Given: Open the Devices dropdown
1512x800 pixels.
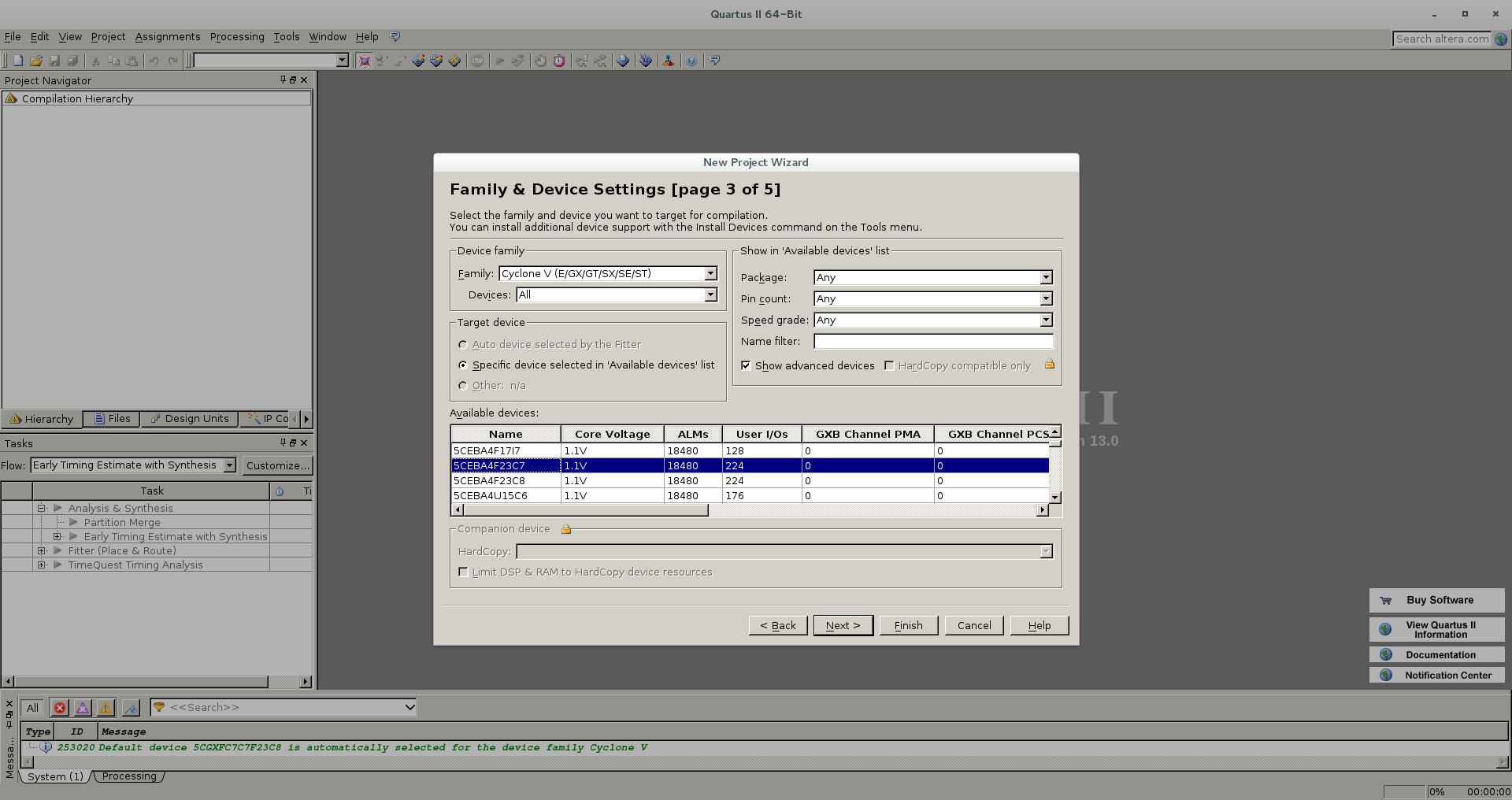Looking at the screenshot, I should 710,294.
